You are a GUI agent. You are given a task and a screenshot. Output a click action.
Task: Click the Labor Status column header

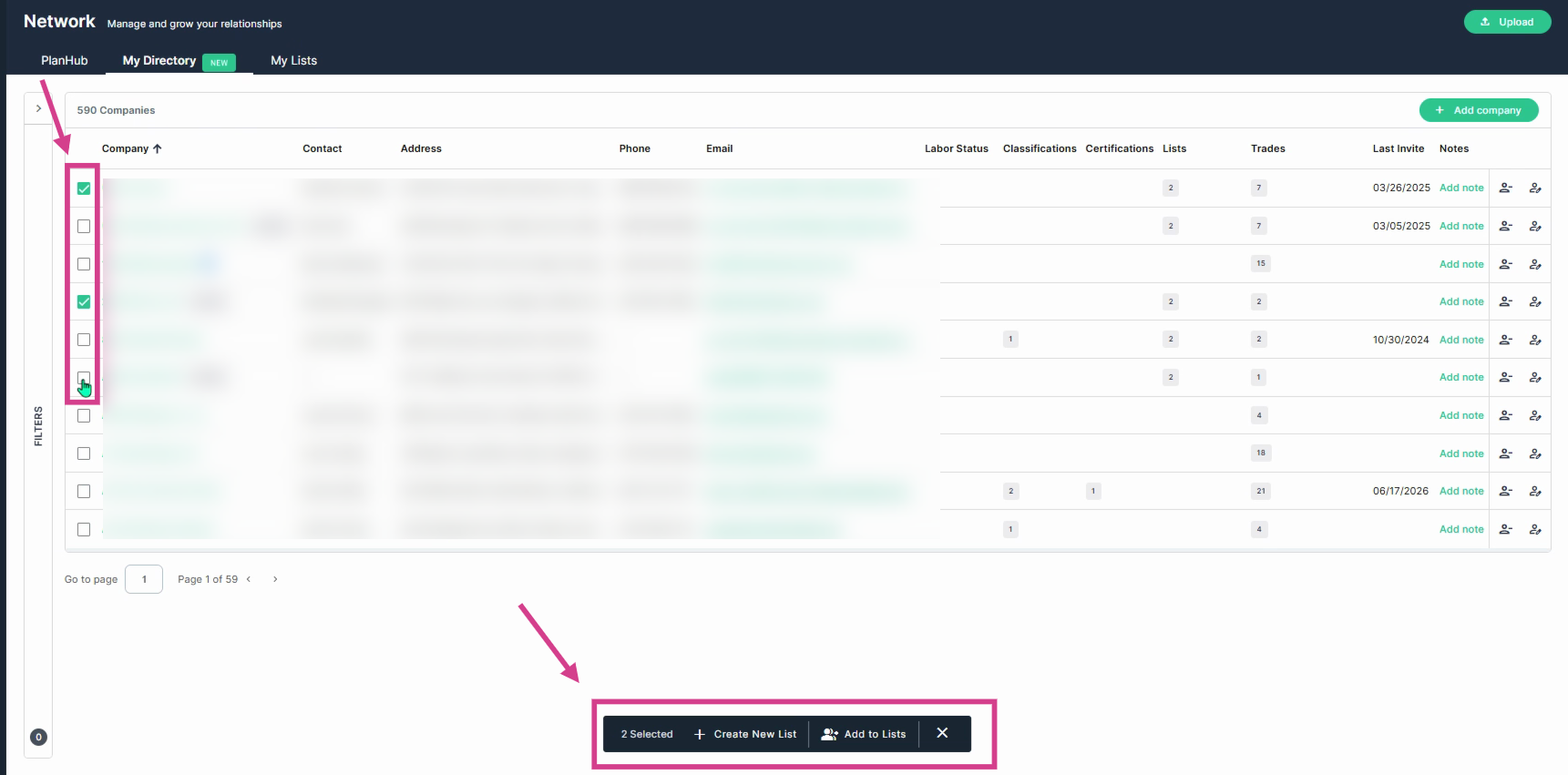click(x=956, y=148)
